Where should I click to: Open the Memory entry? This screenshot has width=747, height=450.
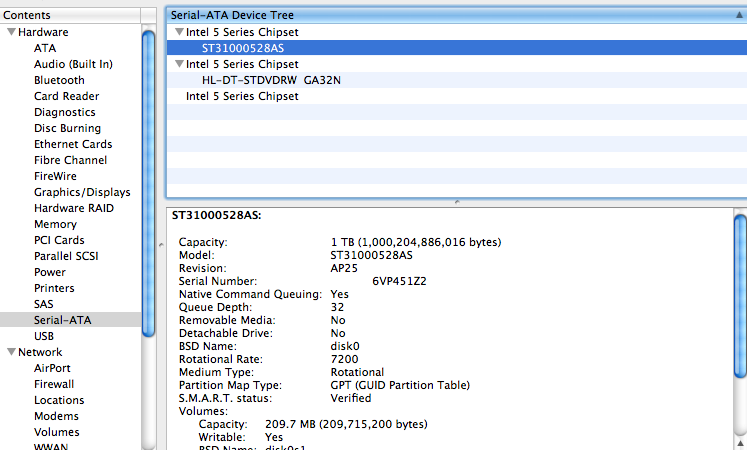tap(55, 224)
